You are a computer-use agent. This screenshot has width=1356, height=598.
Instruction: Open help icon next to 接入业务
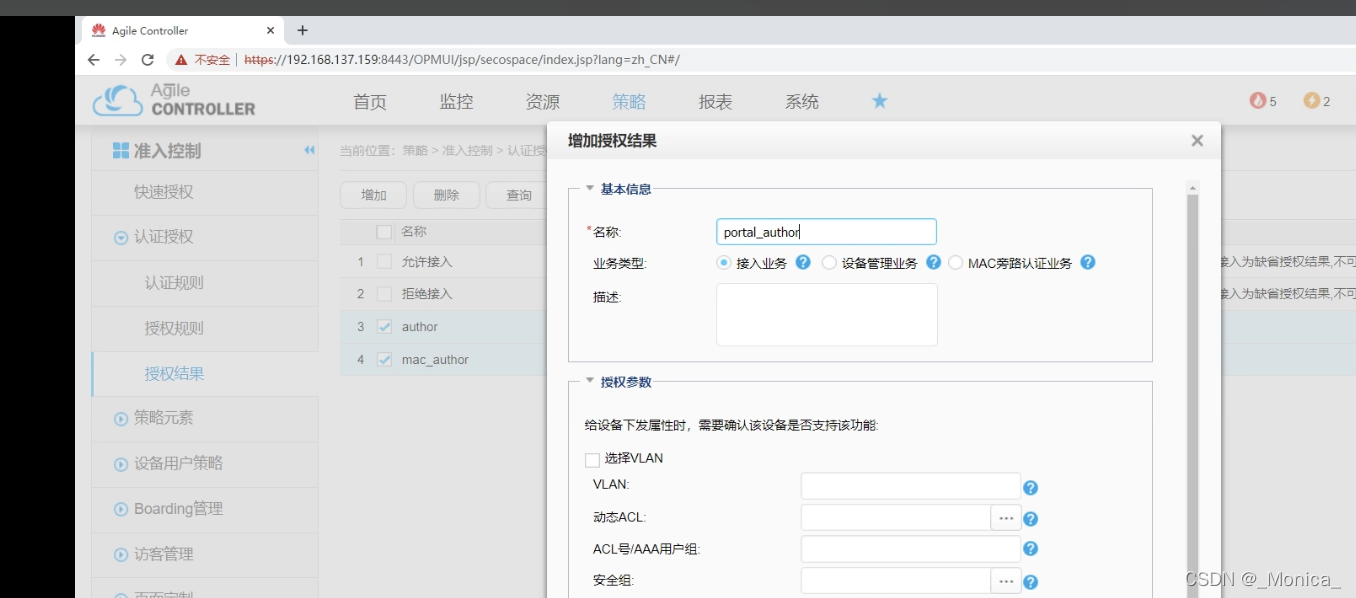tap(802, 262)
